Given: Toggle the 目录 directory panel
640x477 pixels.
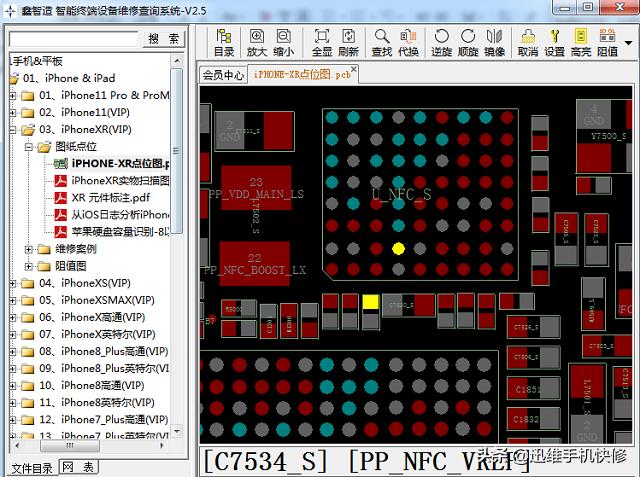Looking at the screenshot, I should point(224,42).
